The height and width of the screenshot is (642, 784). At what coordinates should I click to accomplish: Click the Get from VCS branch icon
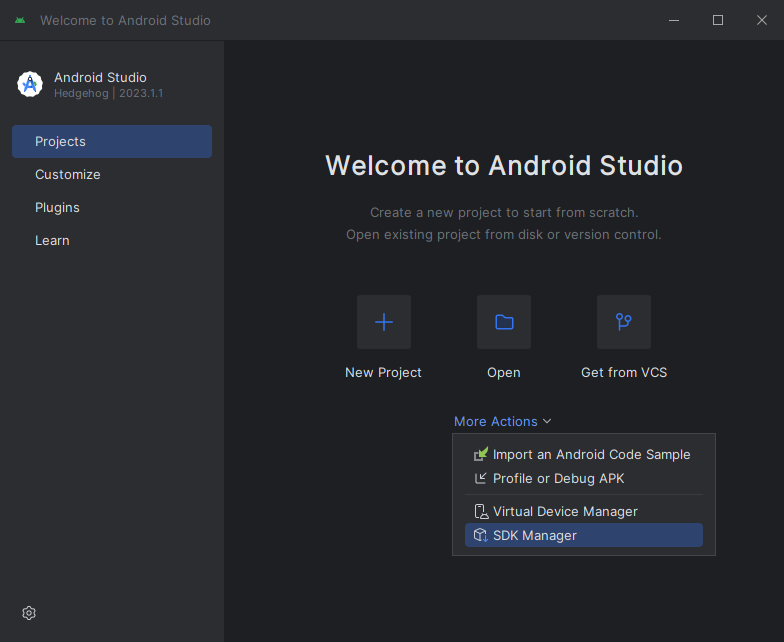(x=624, y=322)
